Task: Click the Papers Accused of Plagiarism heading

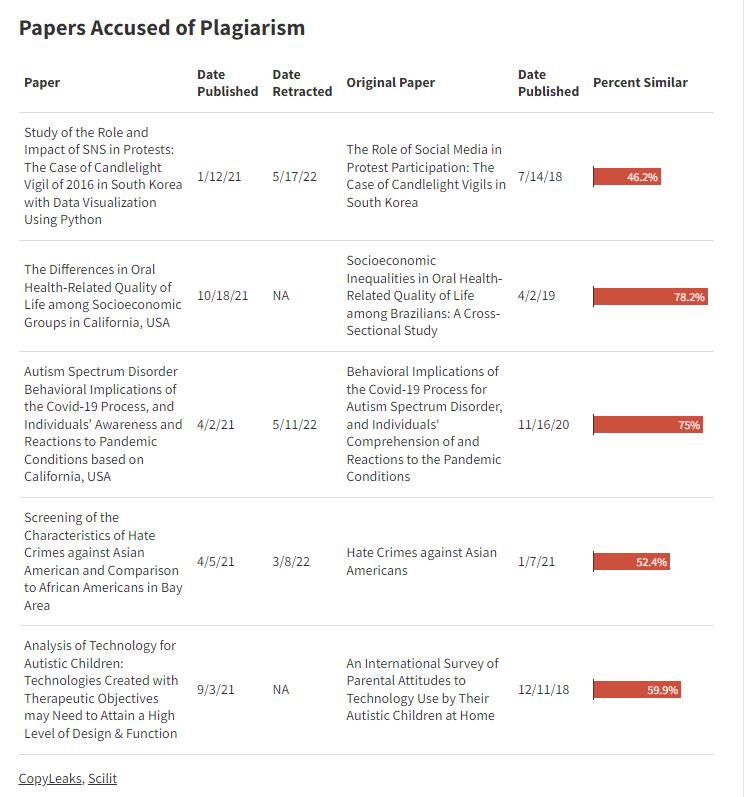Action: click(162, 28)
